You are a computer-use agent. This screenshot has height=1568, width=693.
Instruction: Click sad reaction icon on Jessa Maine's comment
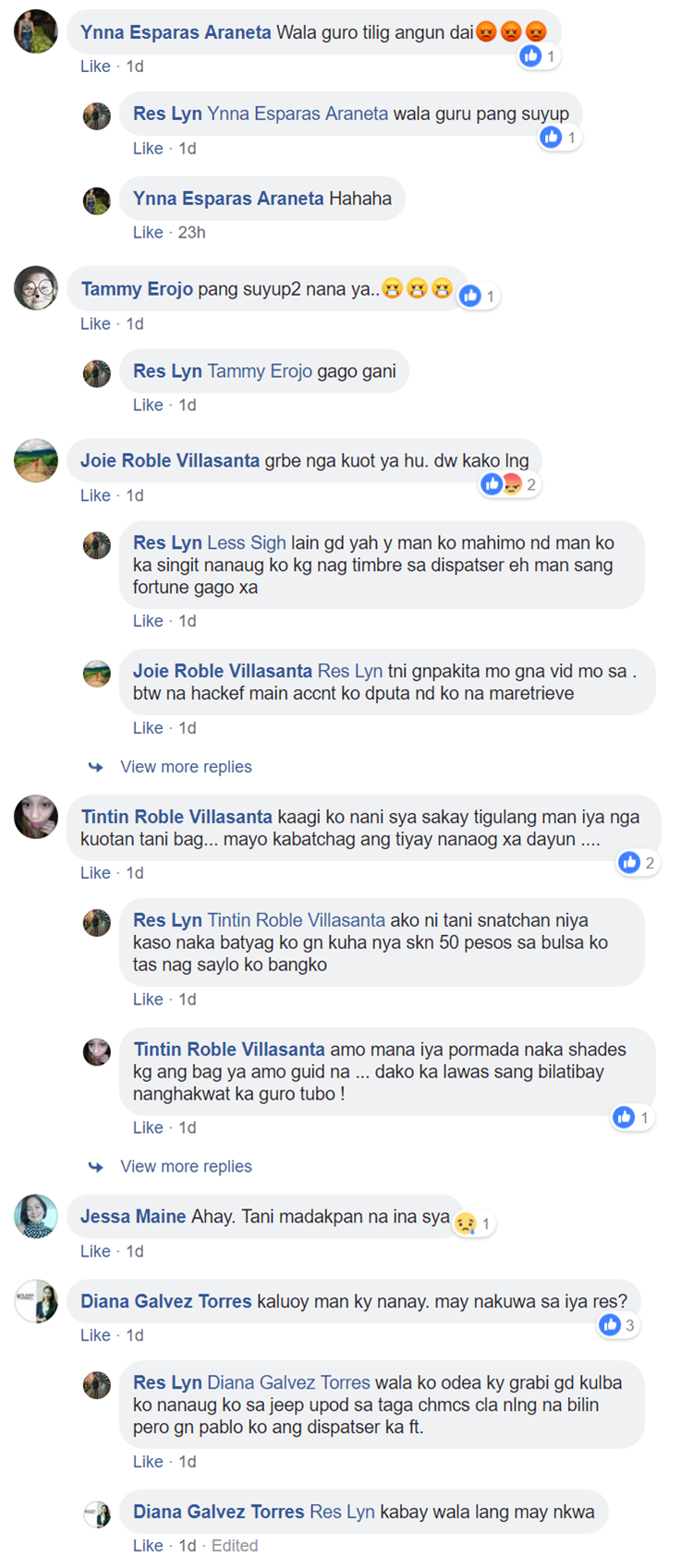coord(465,1224)
